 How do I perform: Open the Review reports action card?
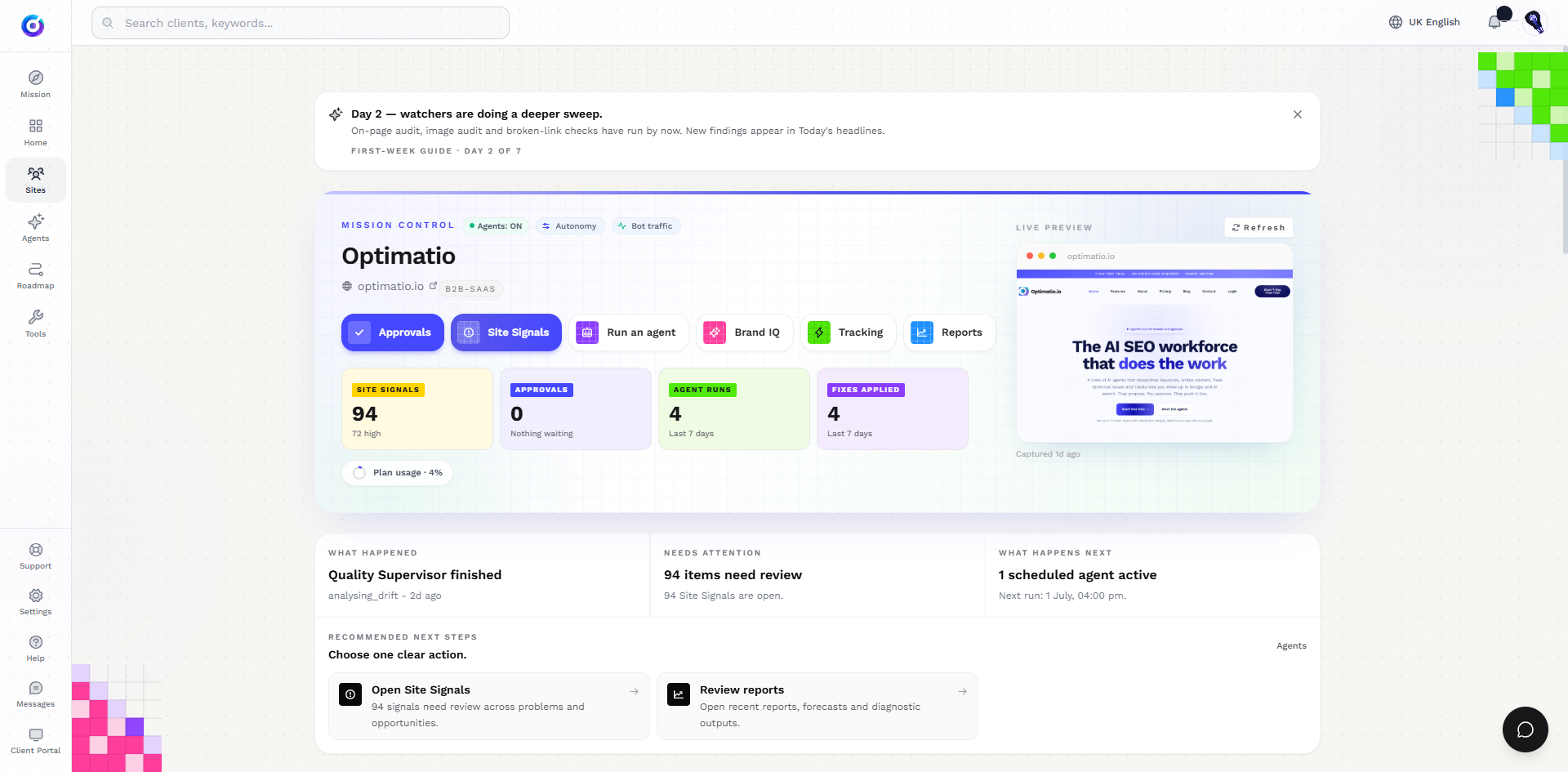tap(817, 706)
